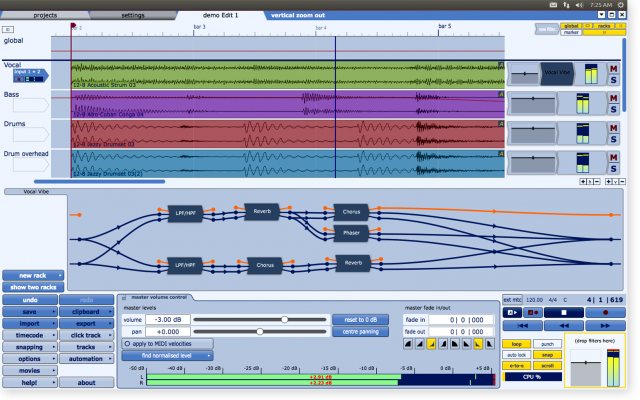640x400 pixels.
Task: Click the master volume slider handle
Action: point(285,319)
